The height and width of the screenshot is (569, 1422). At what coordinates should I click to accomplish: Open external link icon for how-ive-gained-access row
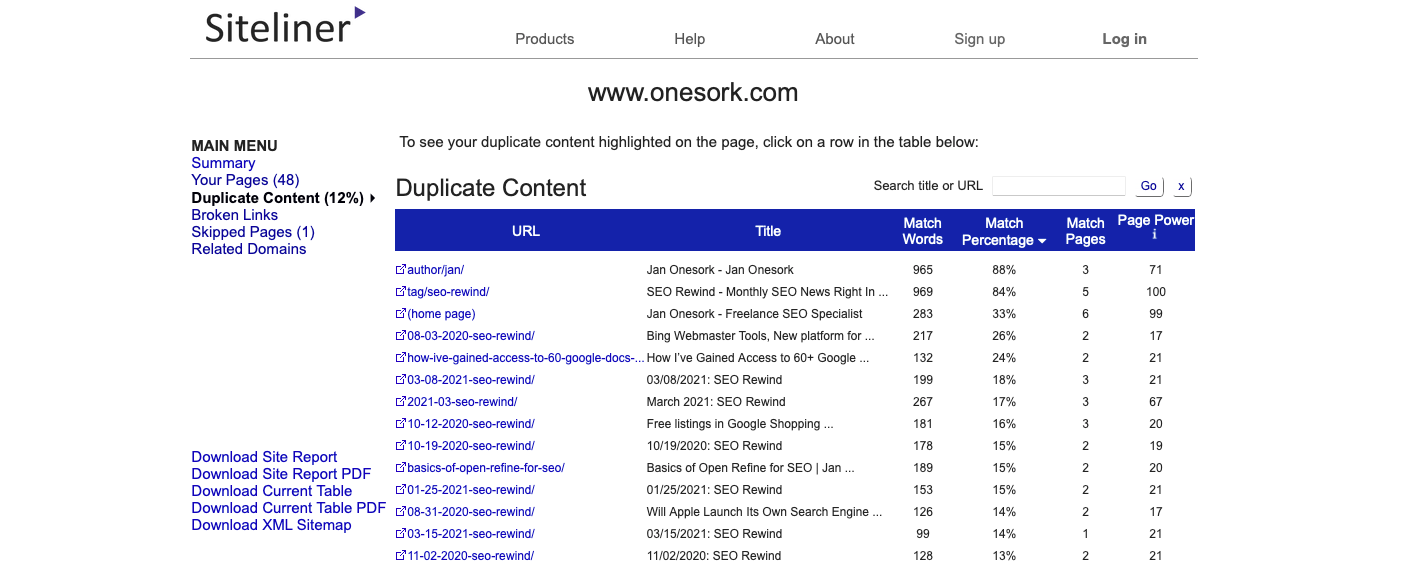[x=401, y=358]
